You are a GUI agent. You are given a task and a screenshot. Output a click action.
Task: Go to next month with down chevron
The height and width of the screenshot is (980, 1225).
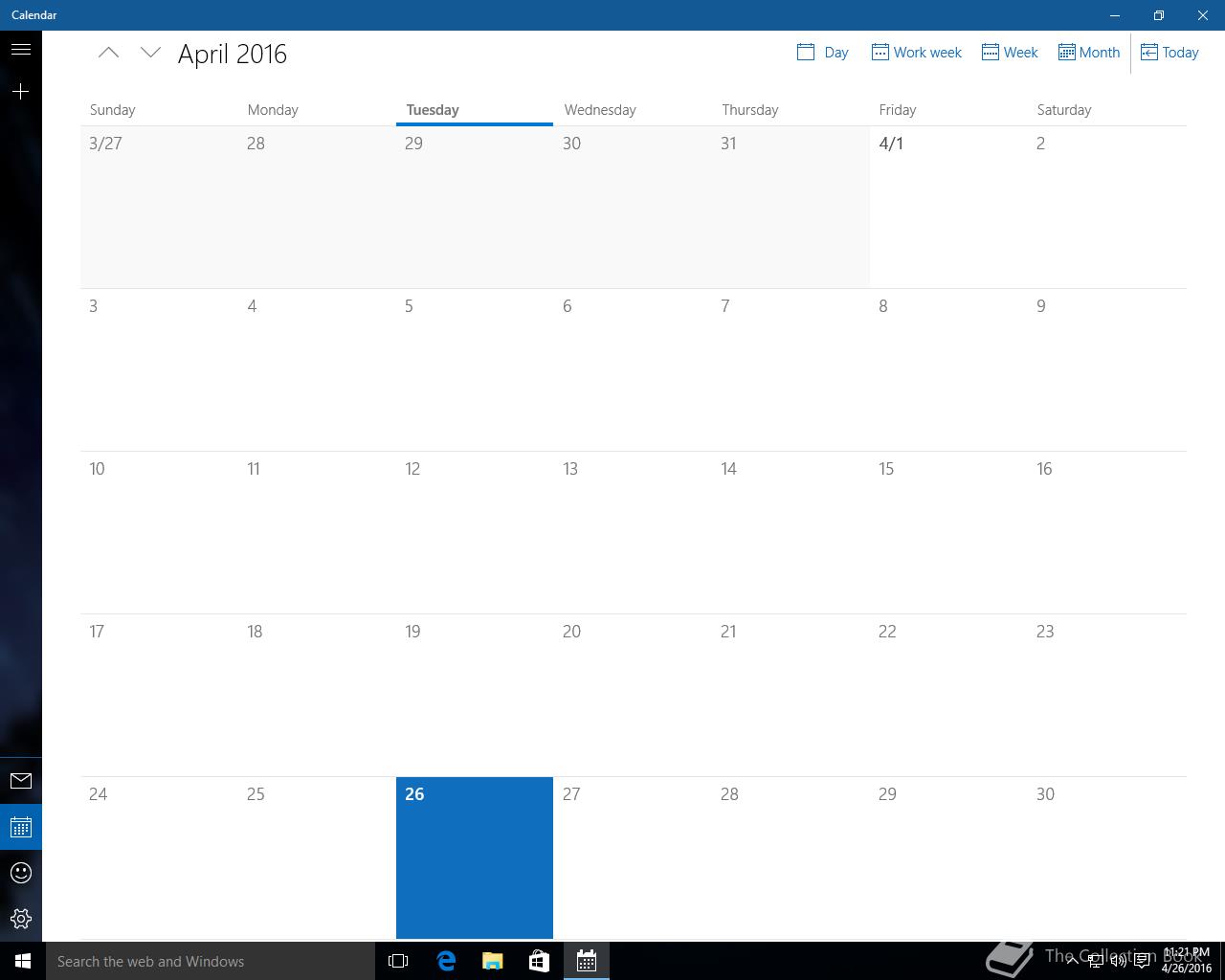pyautogui.click(x=150, y=53)
